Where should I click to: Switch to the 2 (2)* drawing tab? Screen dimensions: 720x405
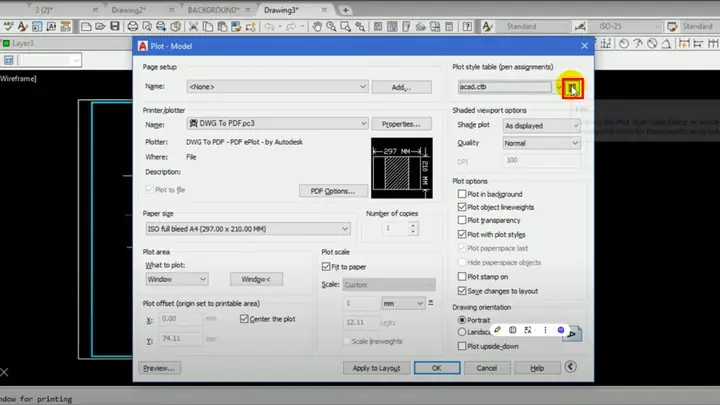44,10
